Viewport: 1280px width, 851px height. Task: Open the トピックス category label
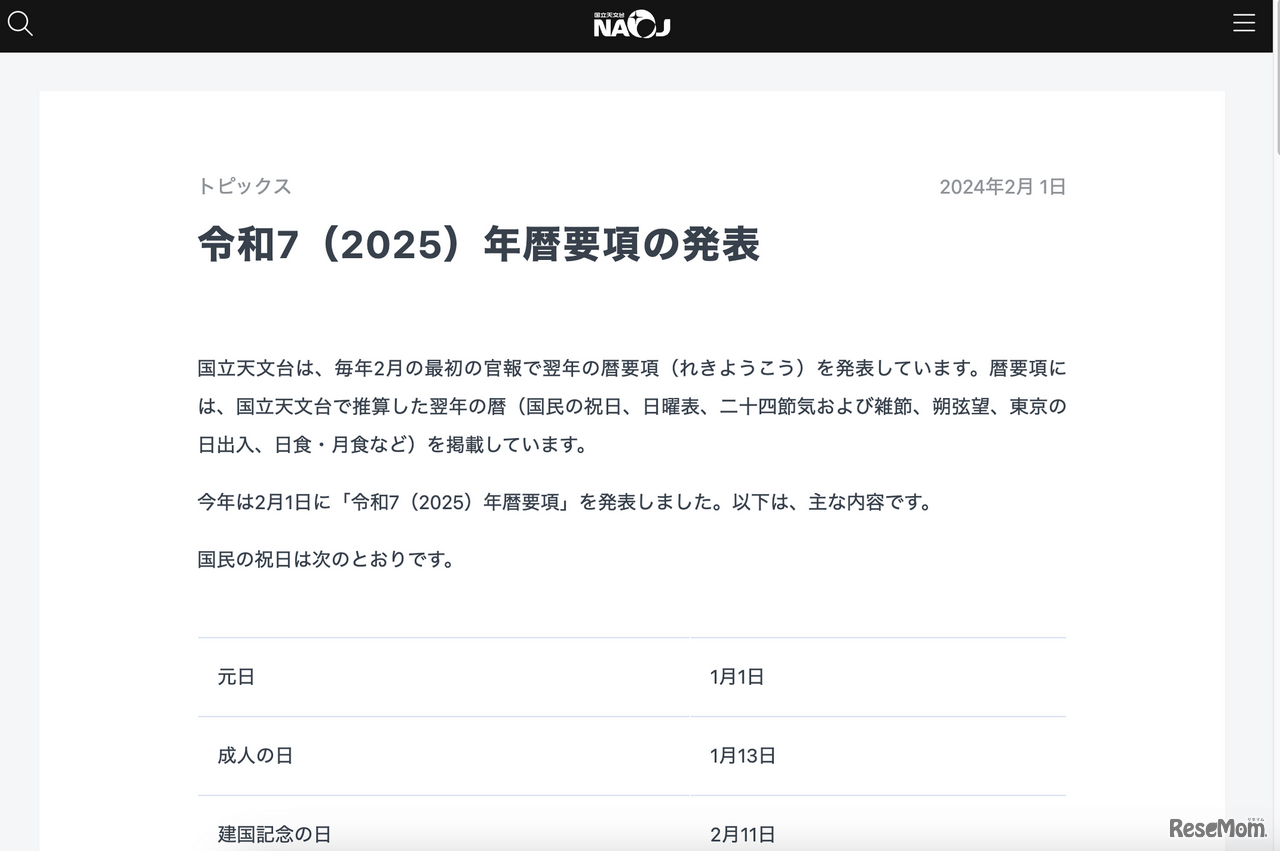click(x=244, y=186)
